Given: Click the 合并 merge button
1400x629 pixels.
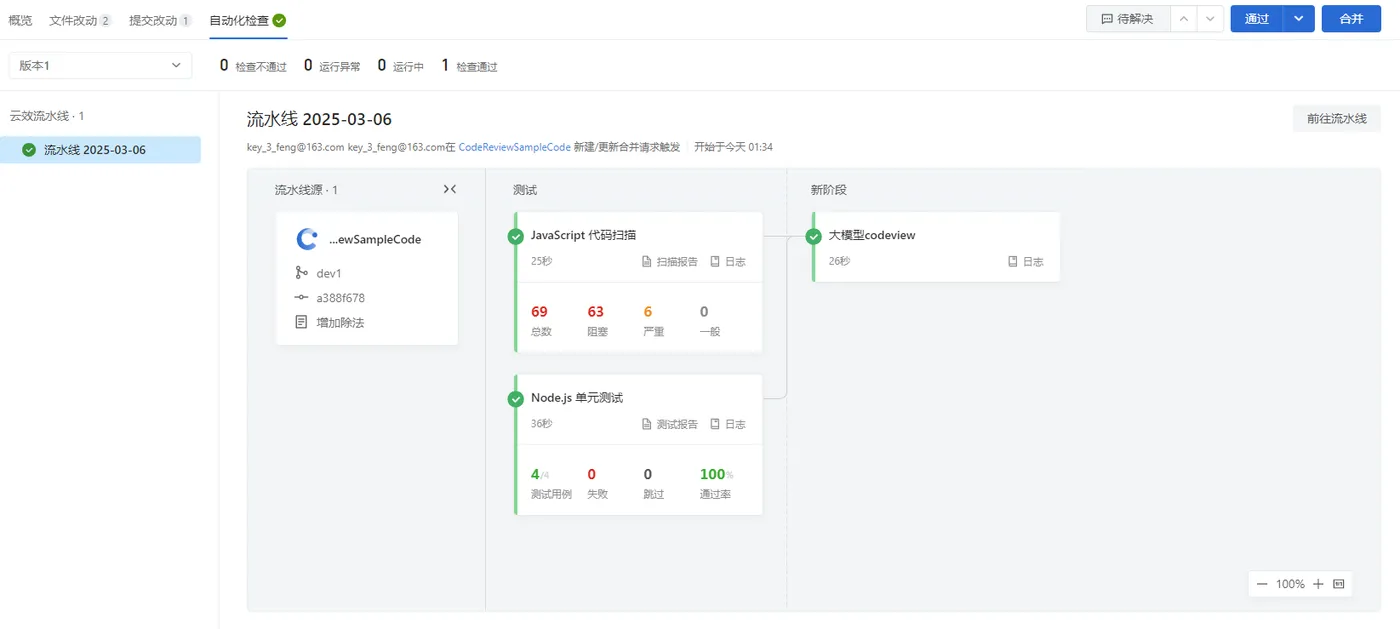Looking at the screenshot, I should (x=1351, y=19).
